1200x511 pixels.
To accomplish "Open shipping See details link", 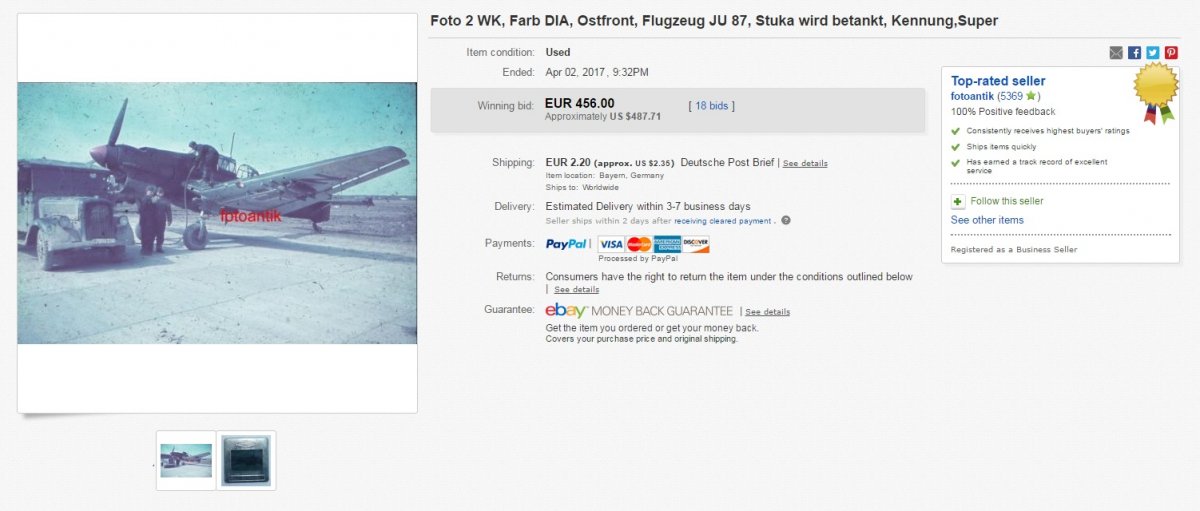I will tap(804, 163).
